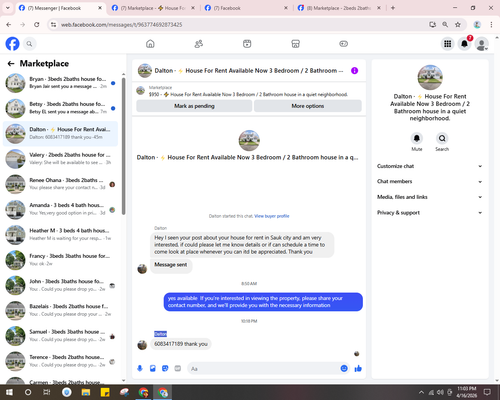Open the account profile avatar menu

pyautogui.click(x=481, y=44)
